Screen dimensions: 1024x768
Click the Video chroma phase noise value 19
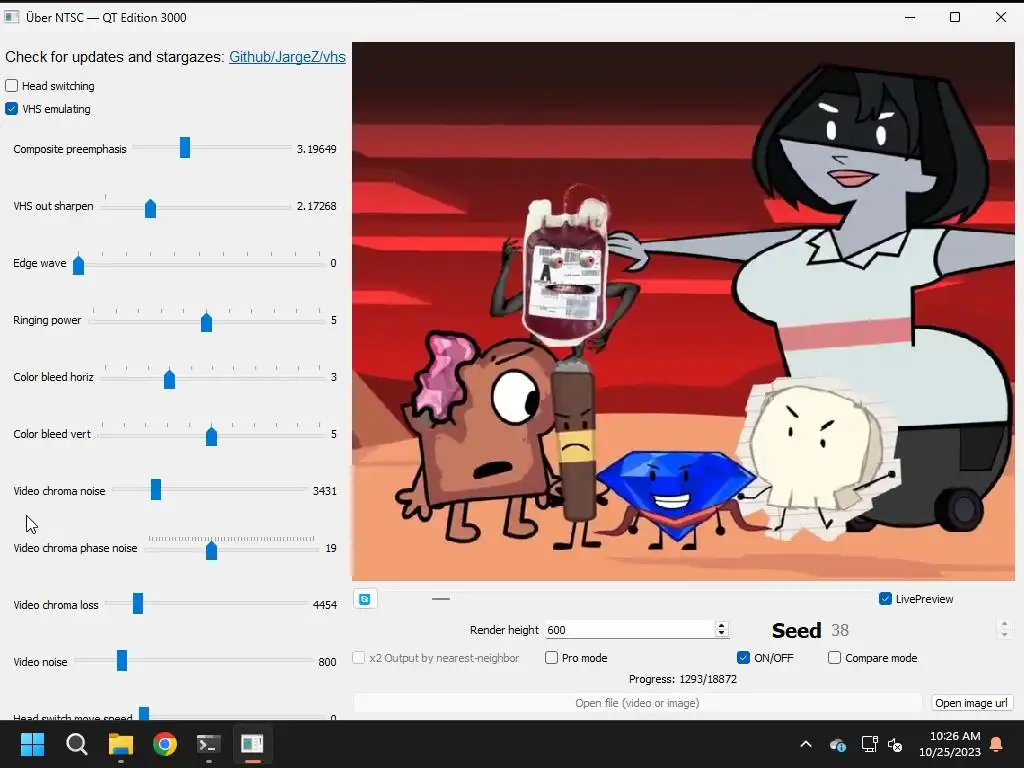[331, 548]
